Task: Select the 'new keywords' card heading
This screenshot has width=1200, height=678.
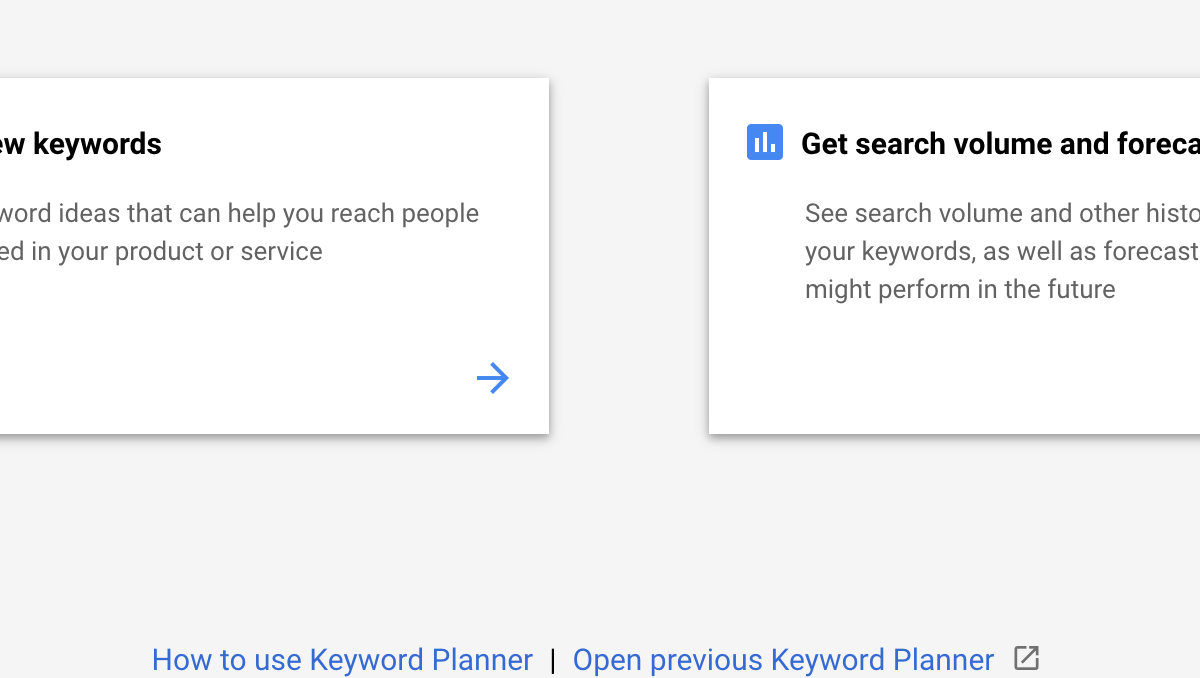Action: [x=80, y=144]
